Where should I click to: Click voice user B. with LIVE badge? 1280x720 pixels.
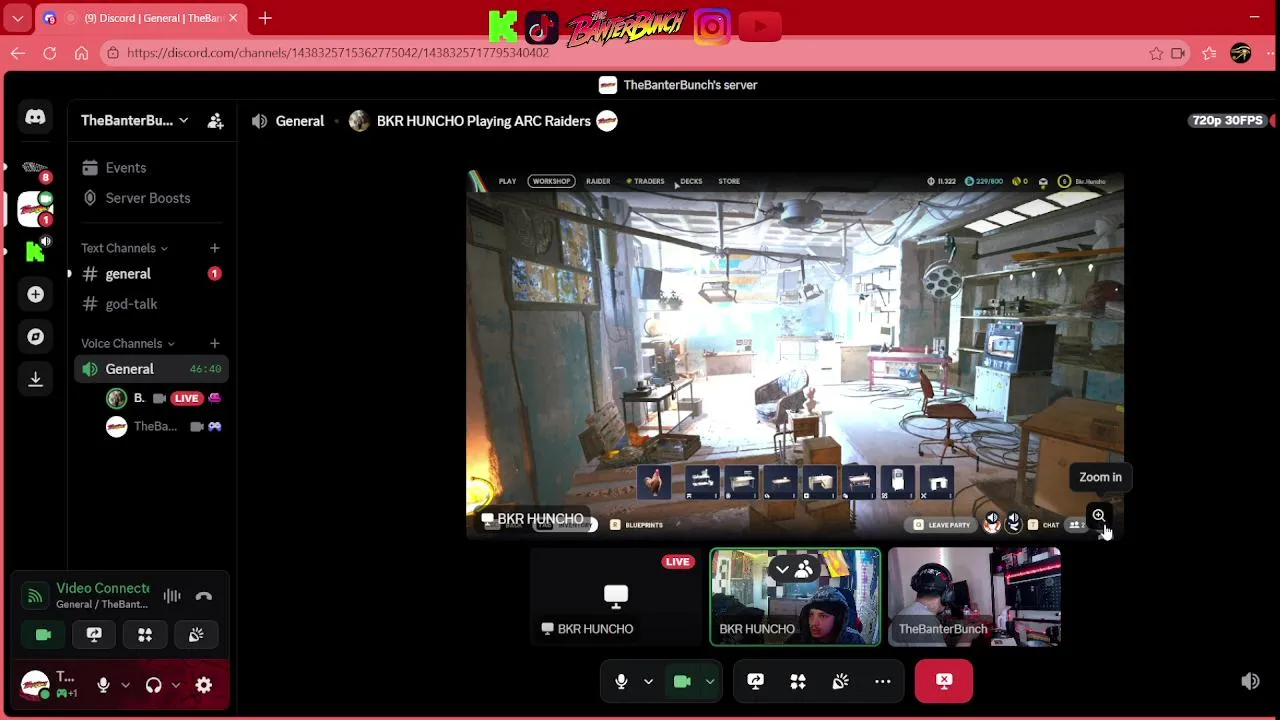point(164,398)
